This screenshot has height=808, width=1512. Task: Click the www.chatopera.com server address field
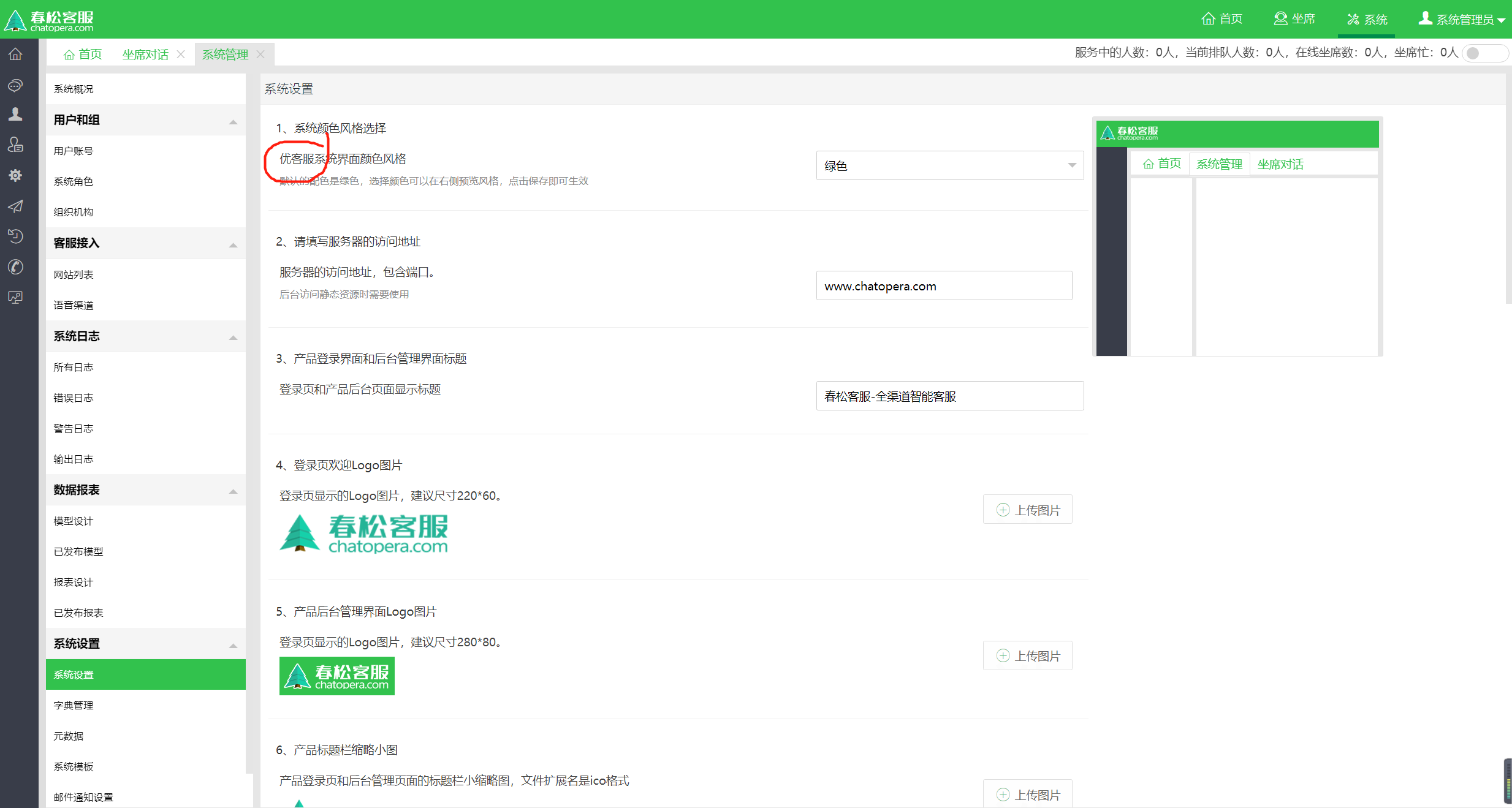coord(944,285)
